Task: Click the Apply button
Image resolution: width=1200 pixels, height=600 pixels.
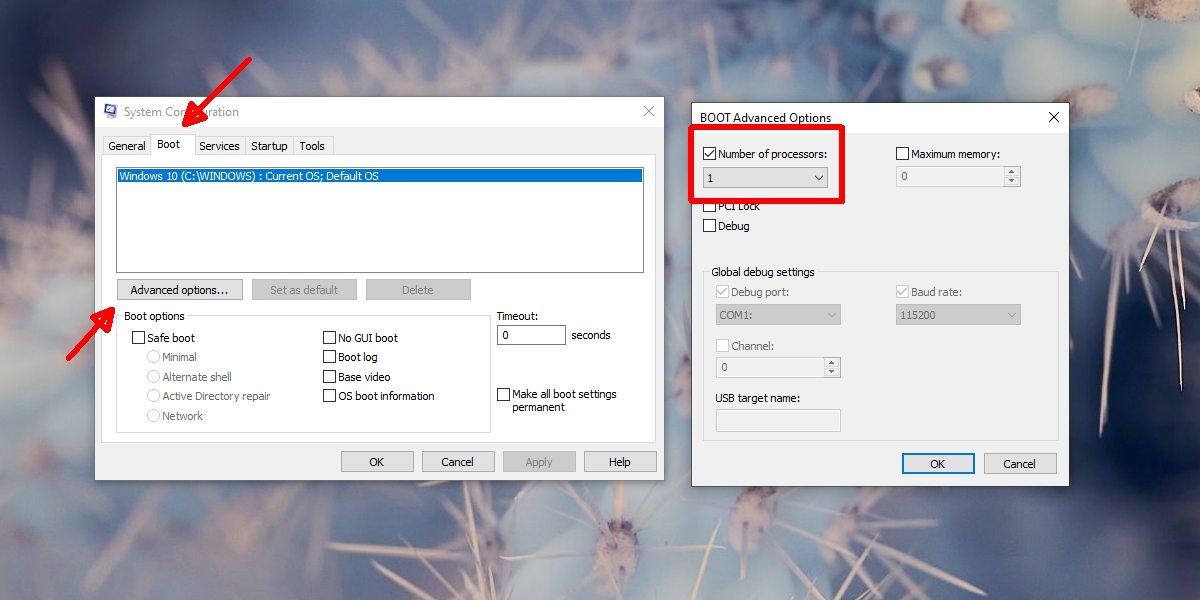Action: pos(539,462)
